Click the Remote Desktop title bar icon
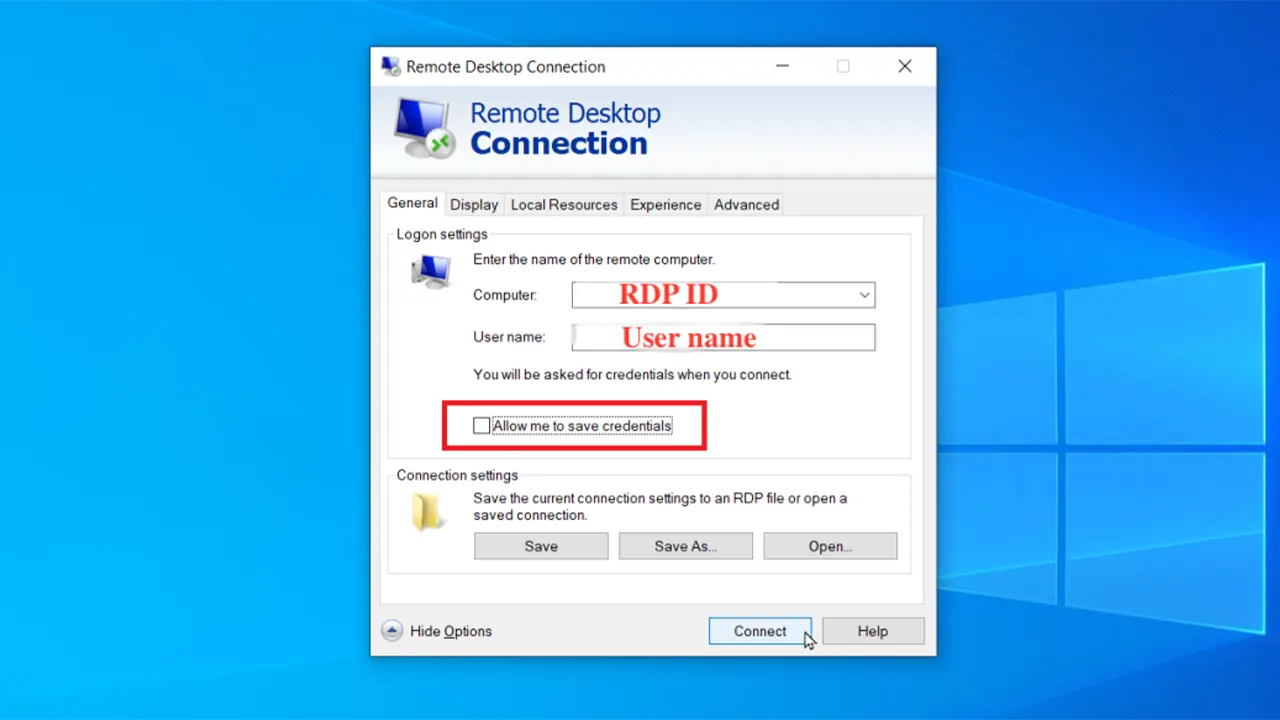Screen dimensions: 1280x720 pos(390,67)
